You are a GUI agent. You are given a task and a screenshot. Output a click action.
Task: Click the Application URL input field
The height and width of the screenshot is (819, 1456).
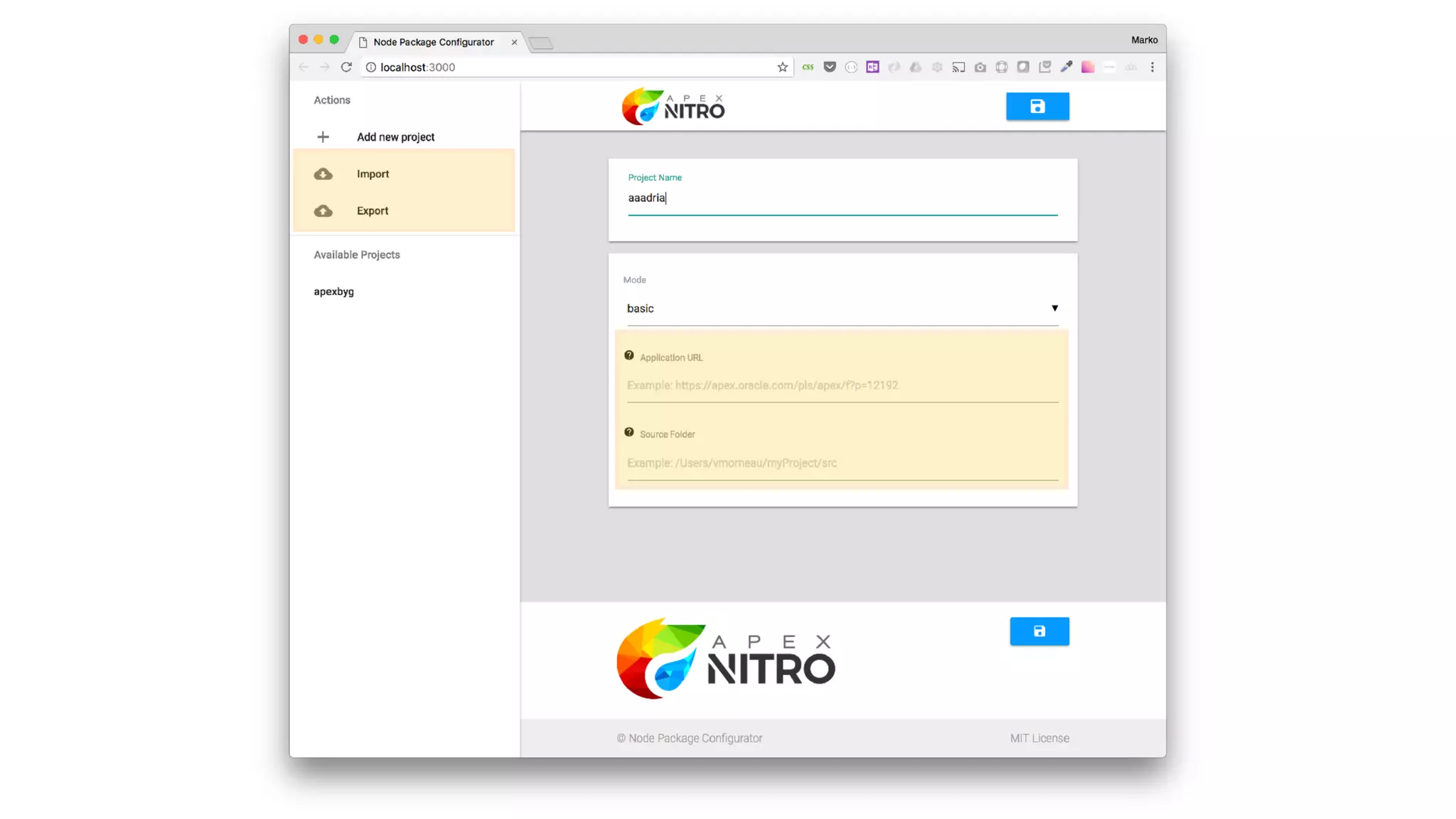pyautogui.click(x=842, y=385)
